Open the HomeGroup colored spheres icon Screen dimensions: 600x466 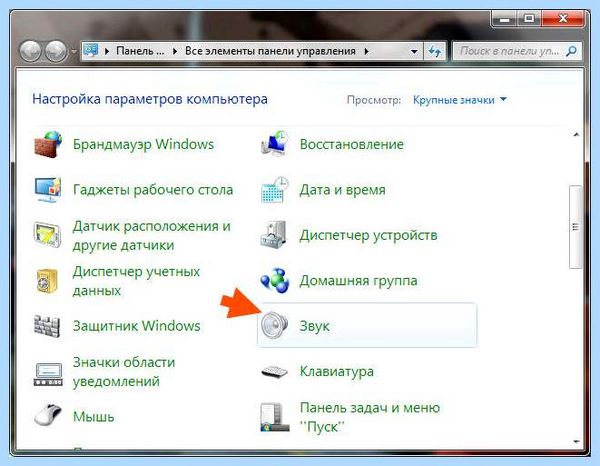pos(274,281)
